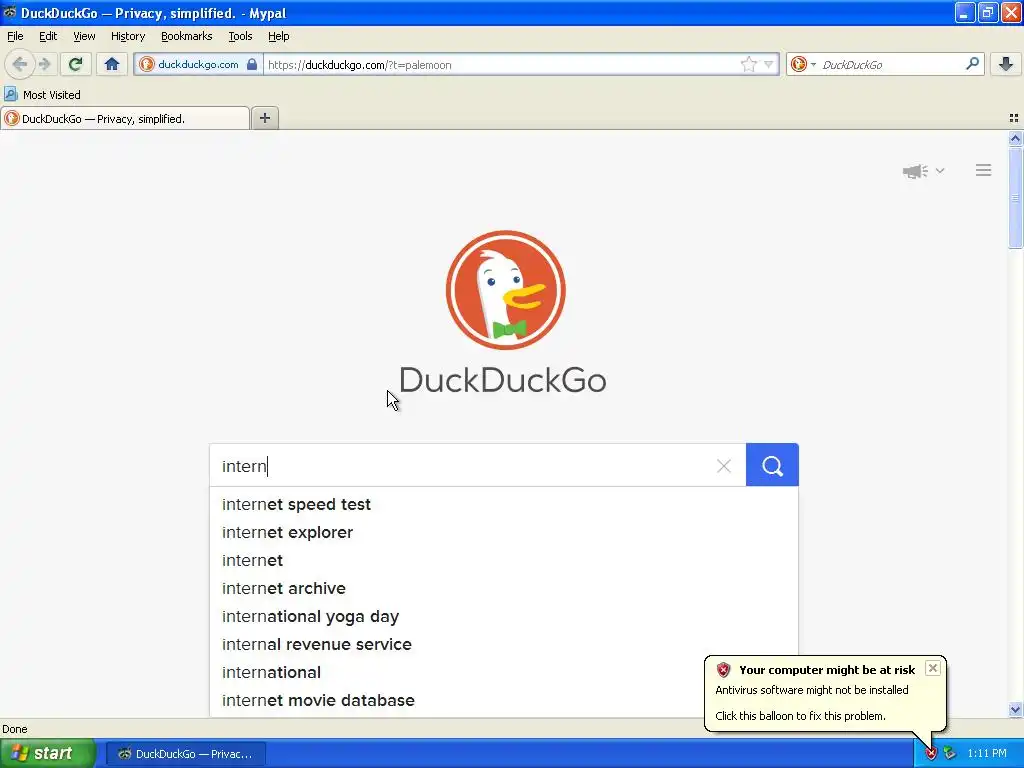Click the network connection tray icon
This screenshot has height=768, width=1024.
950,754
